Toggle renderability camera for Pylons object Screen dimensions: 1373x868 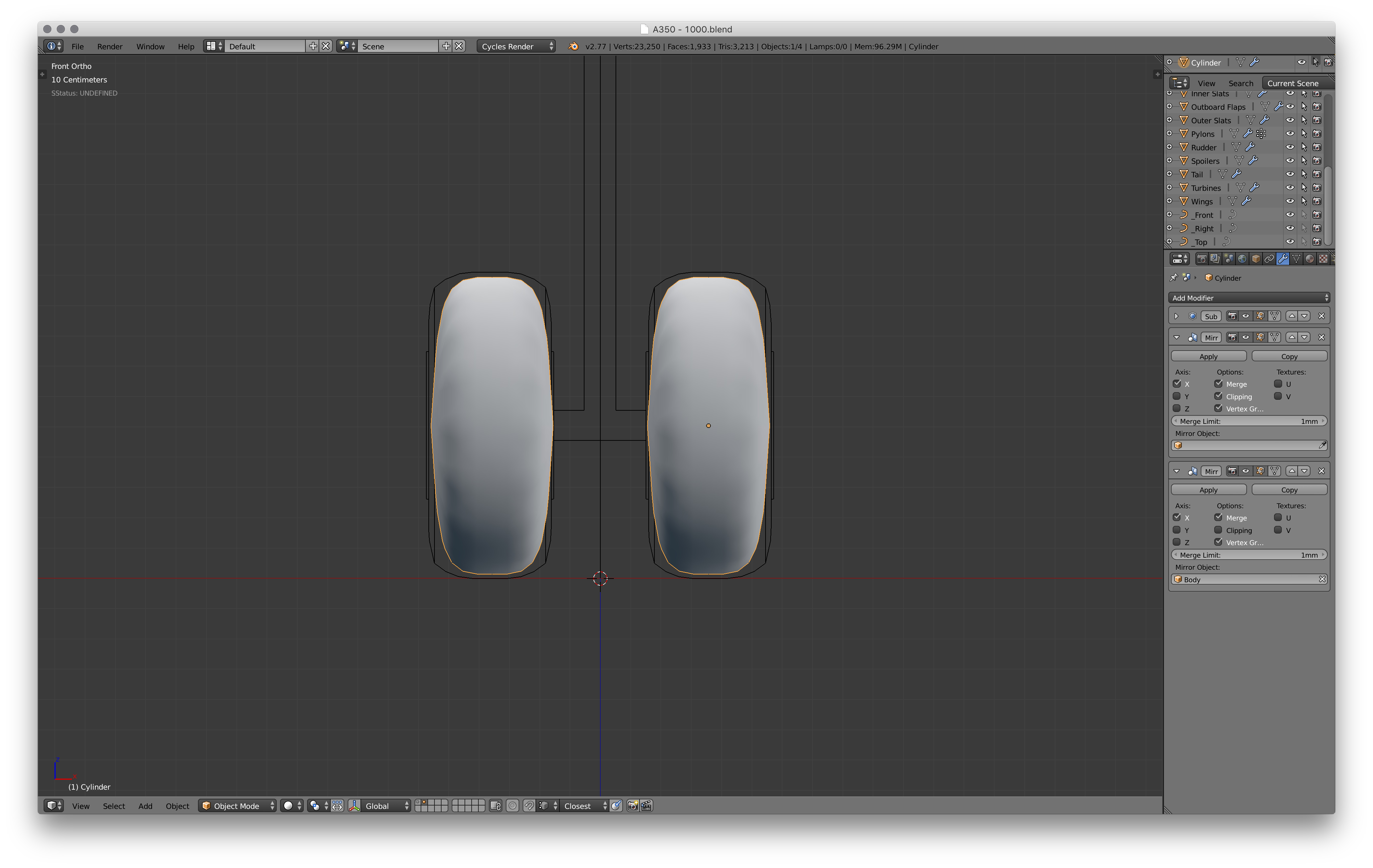coord(1317,133)
